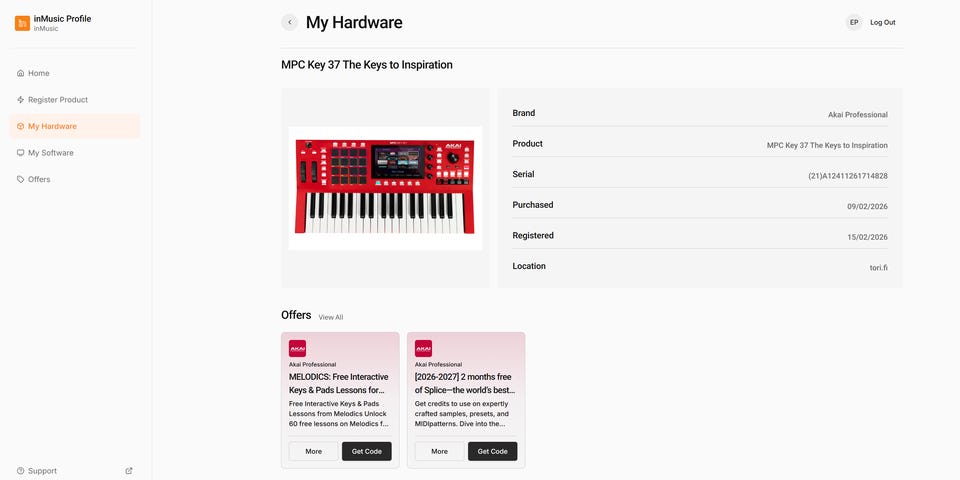Click Akai logo on MELODICS offer card
The width and height of the screenshot is (960, 480).
coord(298,349)
